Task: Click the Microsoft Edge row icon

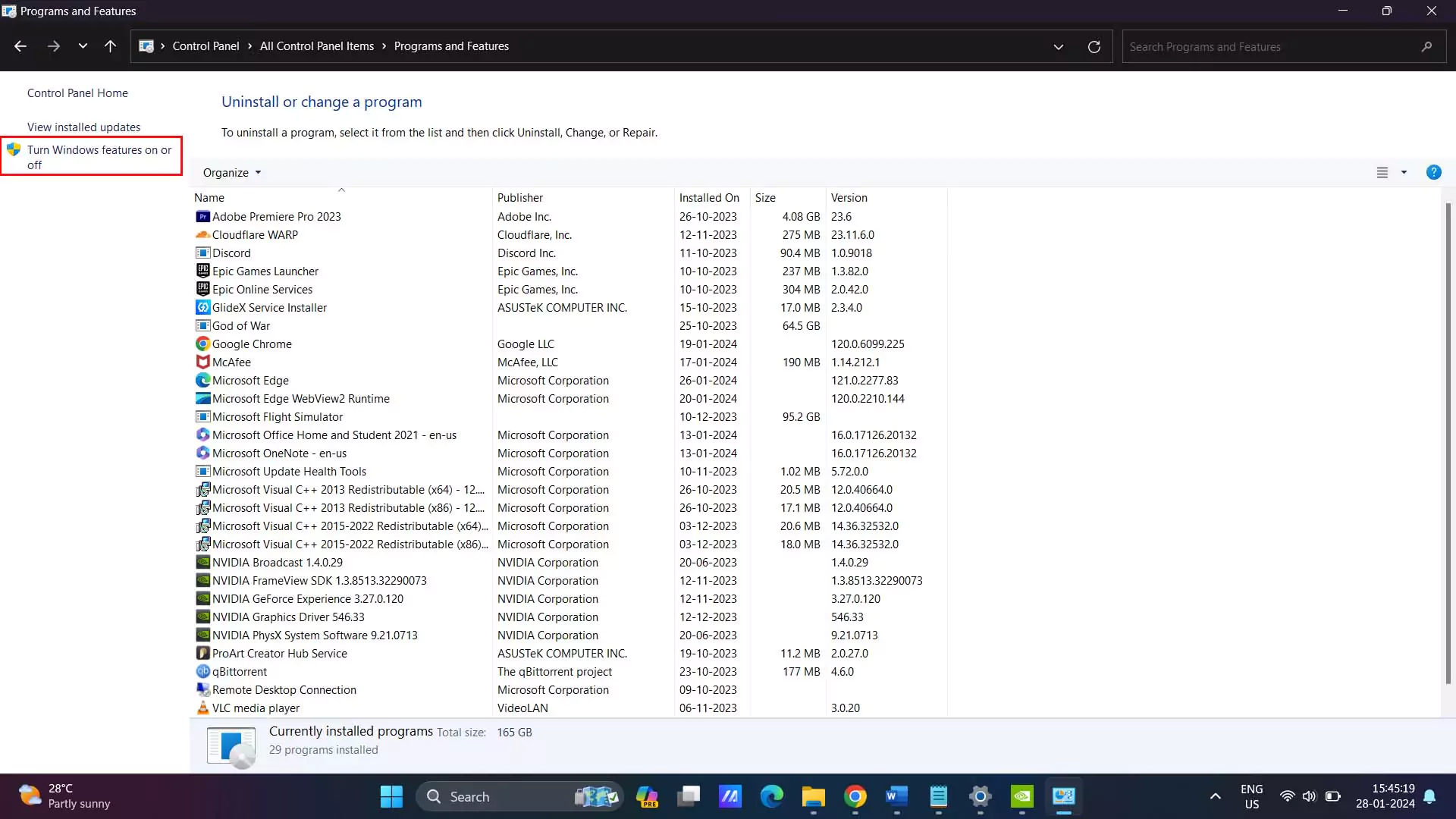Action: [202, 381]
